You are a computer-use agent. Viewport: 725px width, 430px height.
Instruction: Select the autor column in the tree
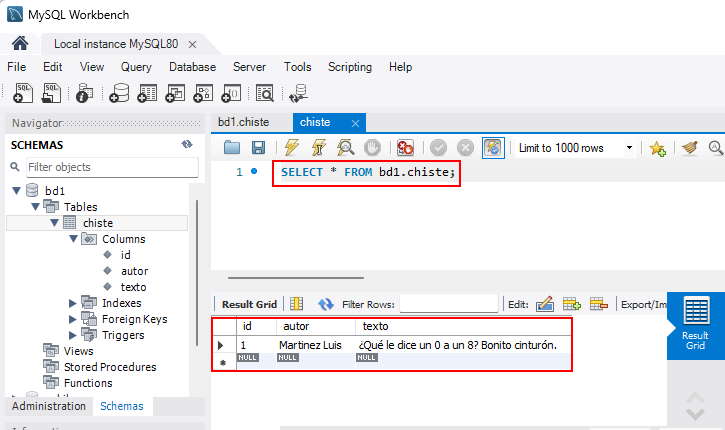(x=134, y=271)
